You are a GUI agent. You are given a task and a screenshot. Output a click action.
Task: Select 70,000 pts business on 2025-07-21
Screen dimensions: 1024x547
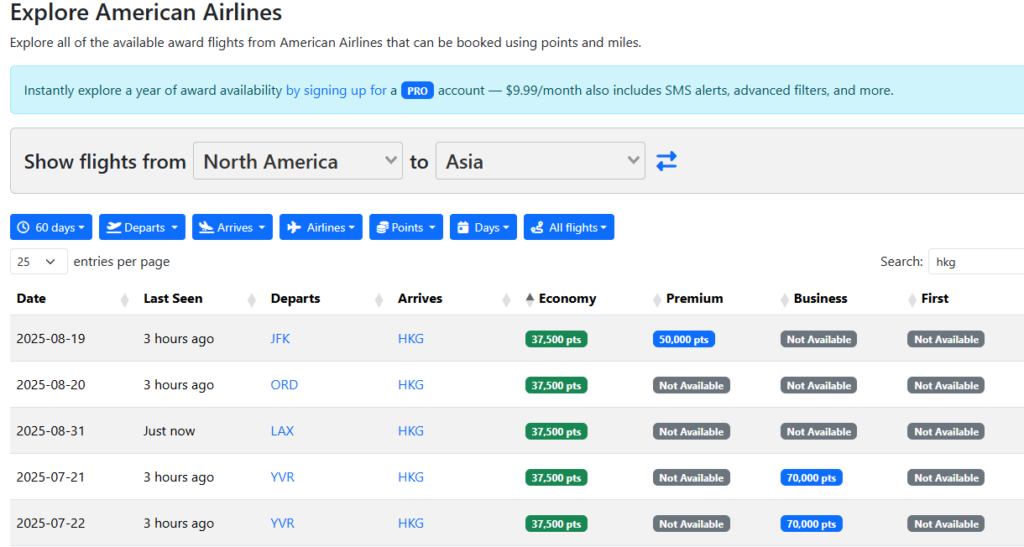click(x=811, y=478)
